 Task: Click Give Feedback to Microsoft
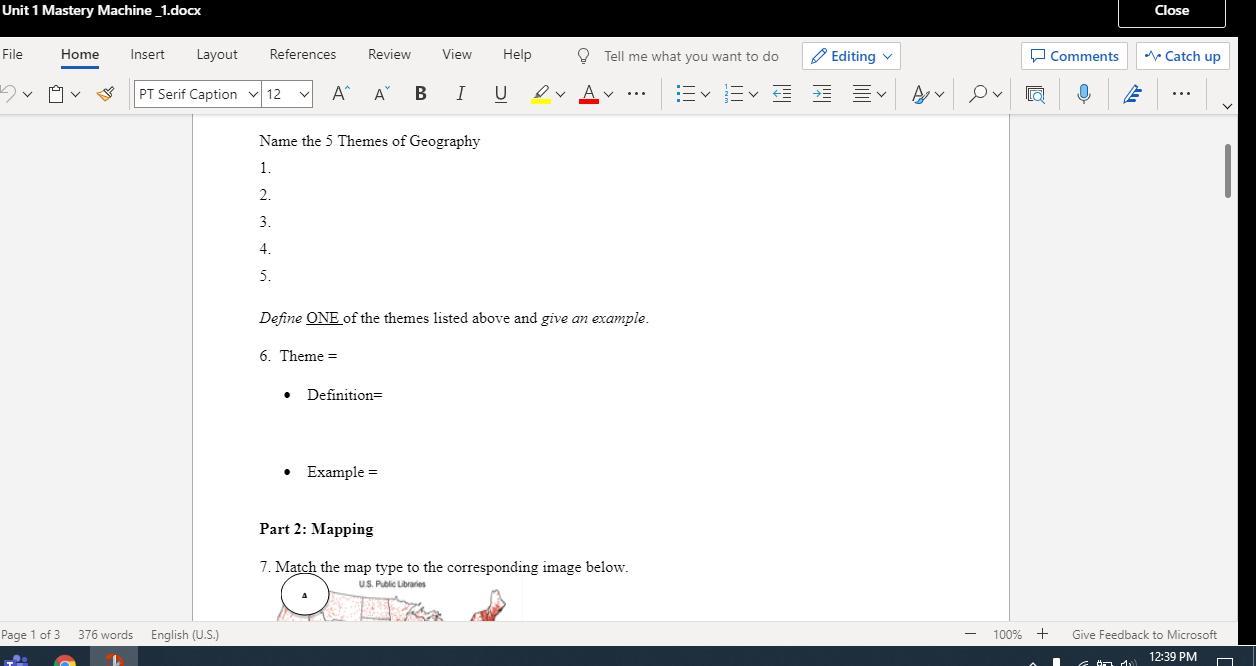[1144, 634]
